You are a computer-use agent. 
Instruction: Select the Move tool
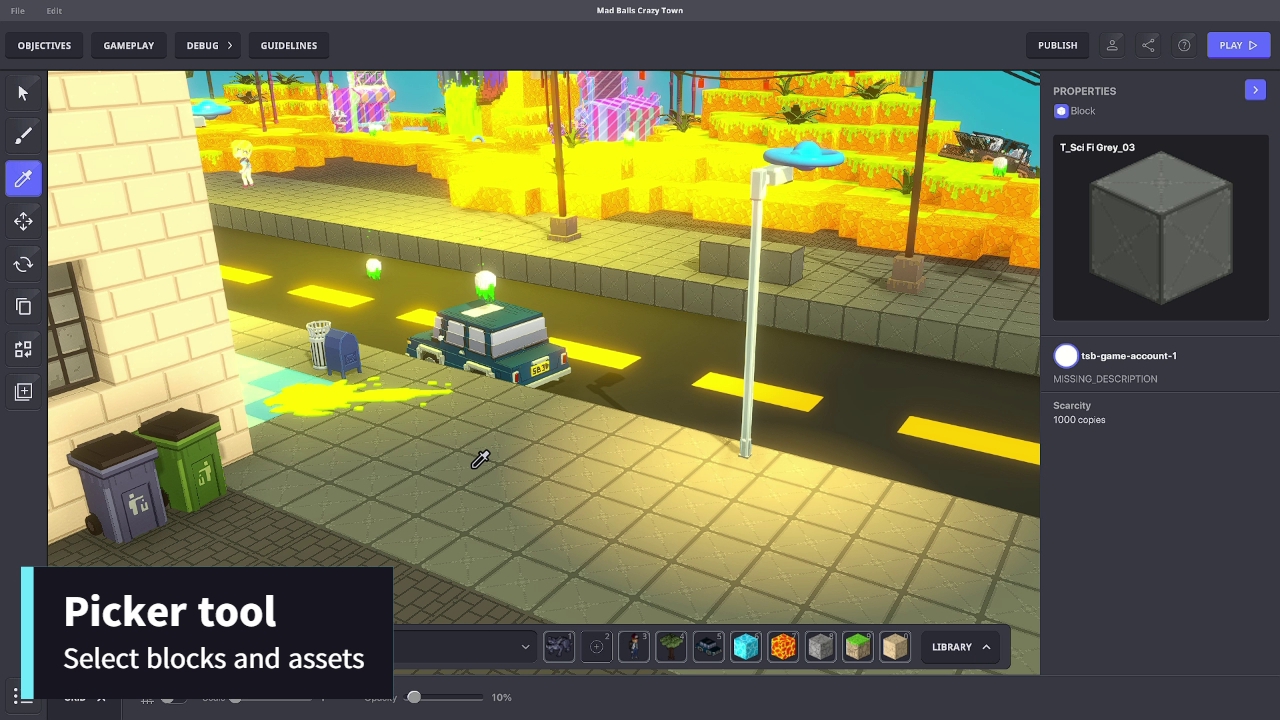(x=23, y=222)
